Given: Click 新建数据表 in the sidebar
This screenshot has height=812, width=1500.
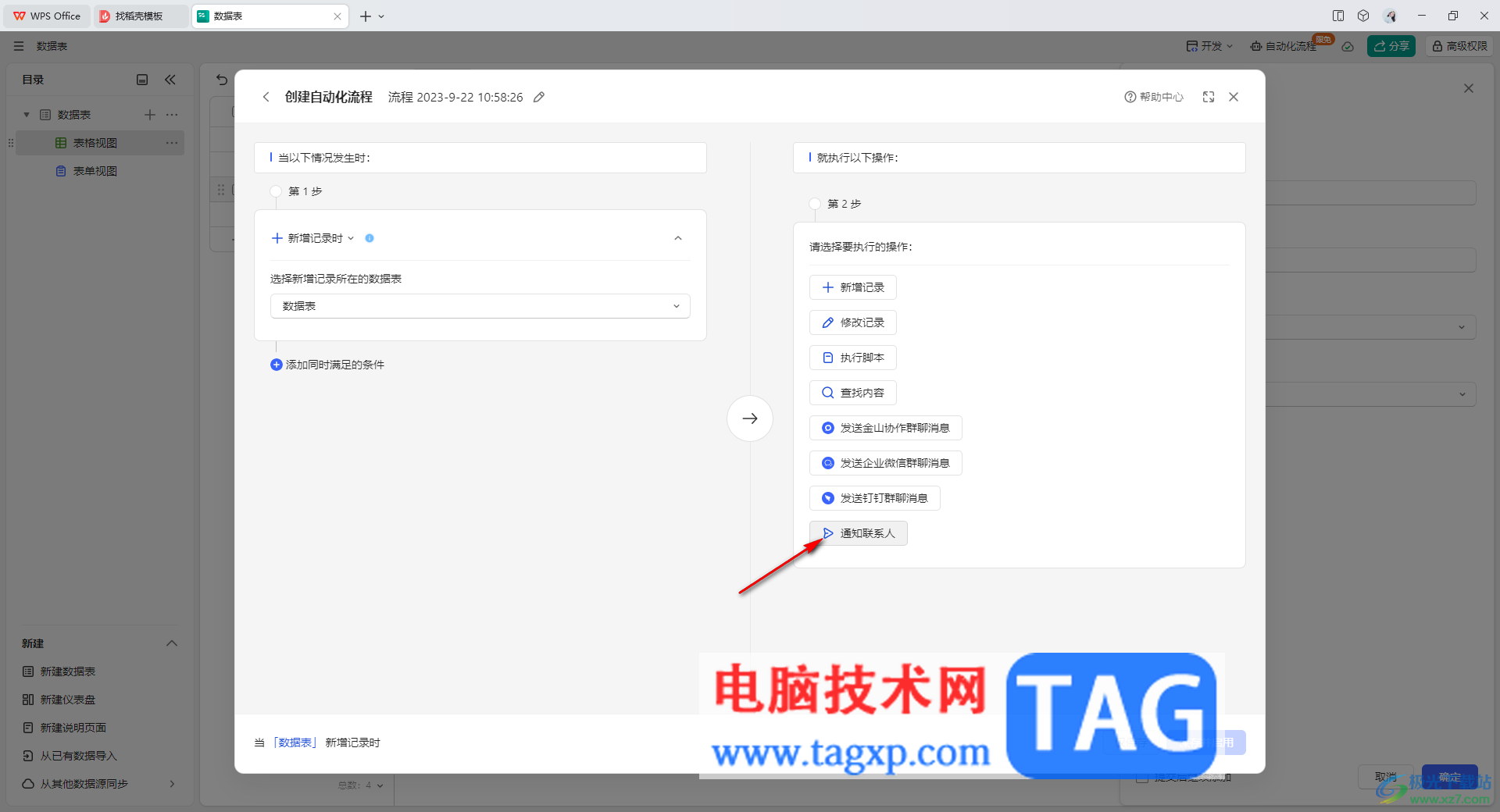Looking at the screenshot, I should 59,671.
